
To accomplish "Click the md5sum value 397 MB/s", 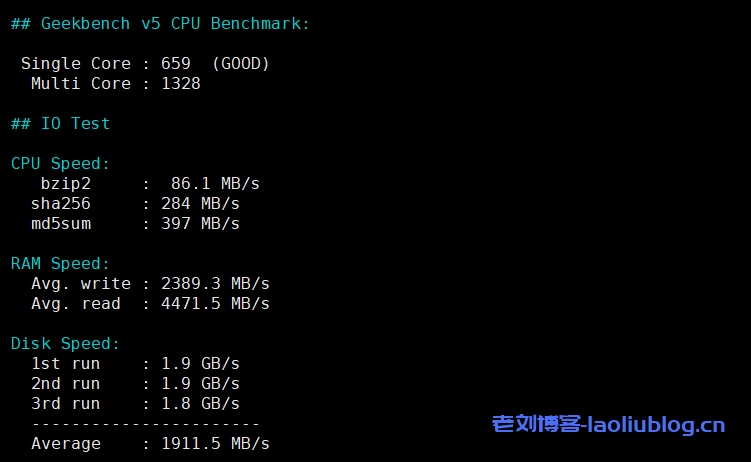I will pos(200,223).
